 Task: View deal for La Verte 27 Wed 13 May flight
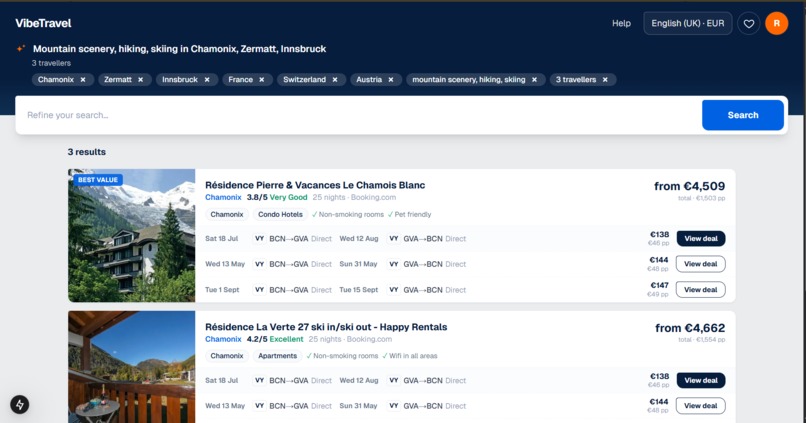tap(701, 406)
